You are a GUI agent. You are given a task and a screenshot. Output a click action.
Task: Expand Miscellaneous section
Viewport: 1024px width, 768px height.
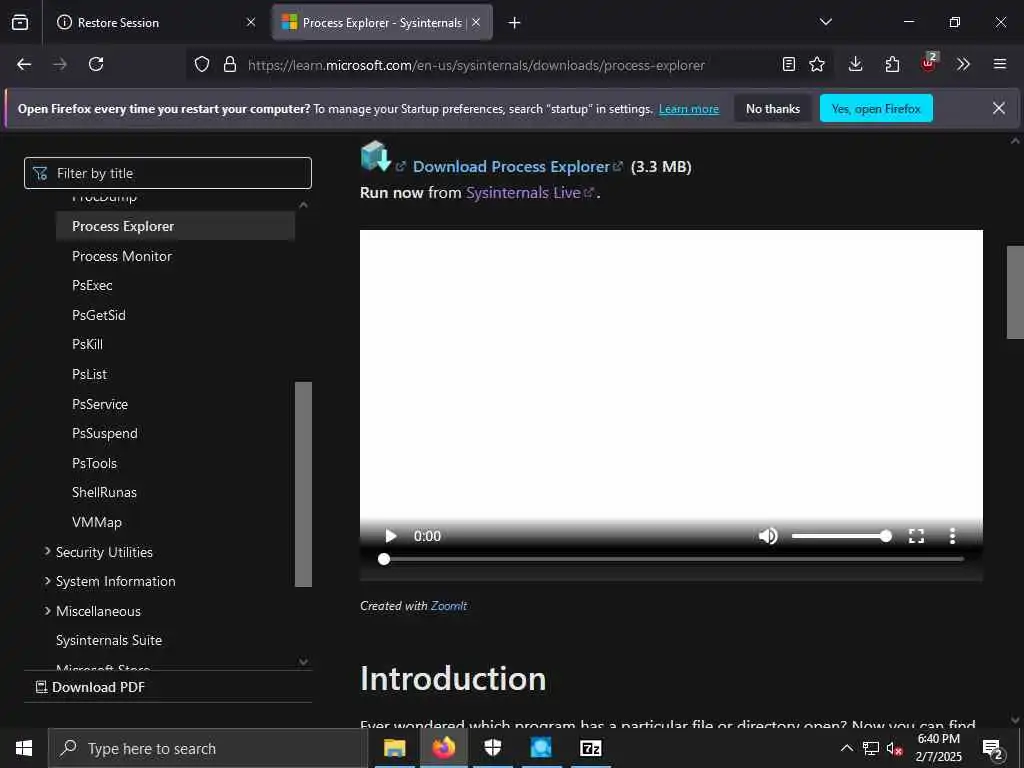[92, 611]
